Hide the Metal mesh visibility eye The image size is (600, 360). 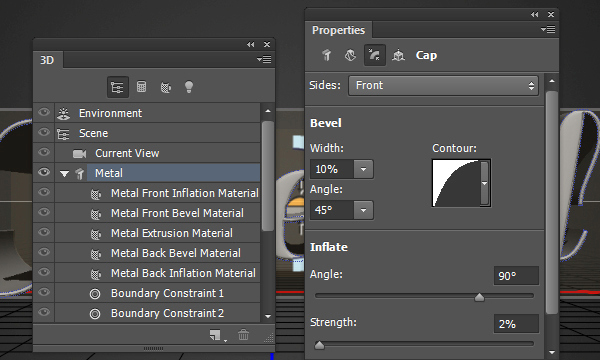coord(44,173)
